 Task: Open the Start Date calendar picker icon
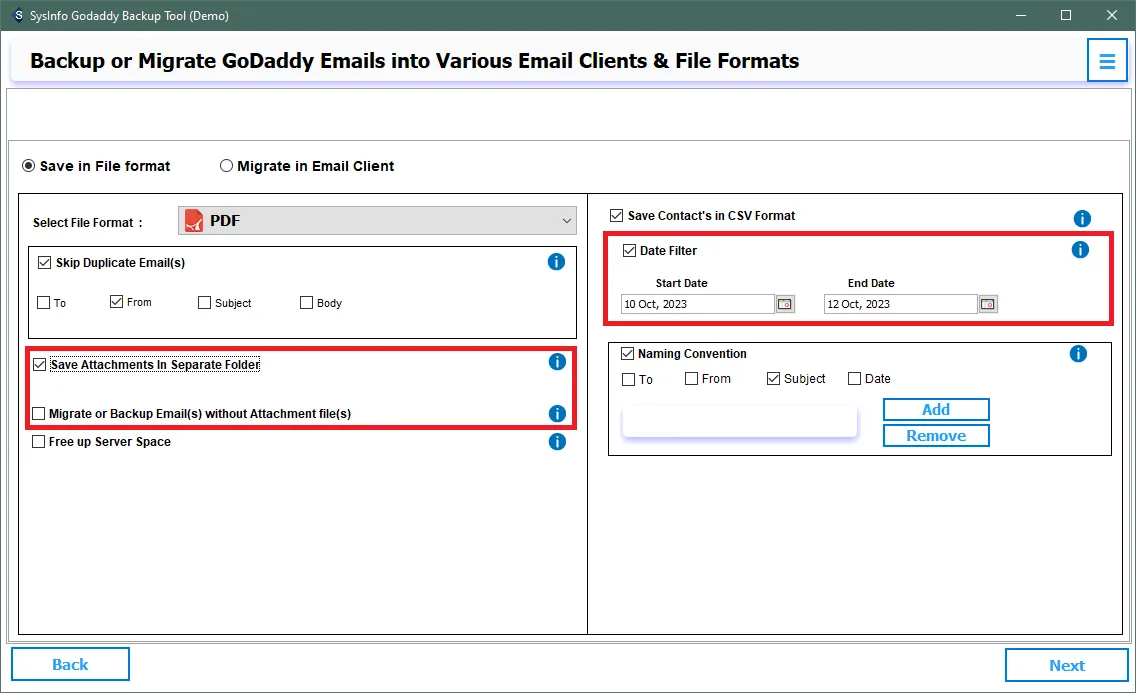tap(785, 304)
